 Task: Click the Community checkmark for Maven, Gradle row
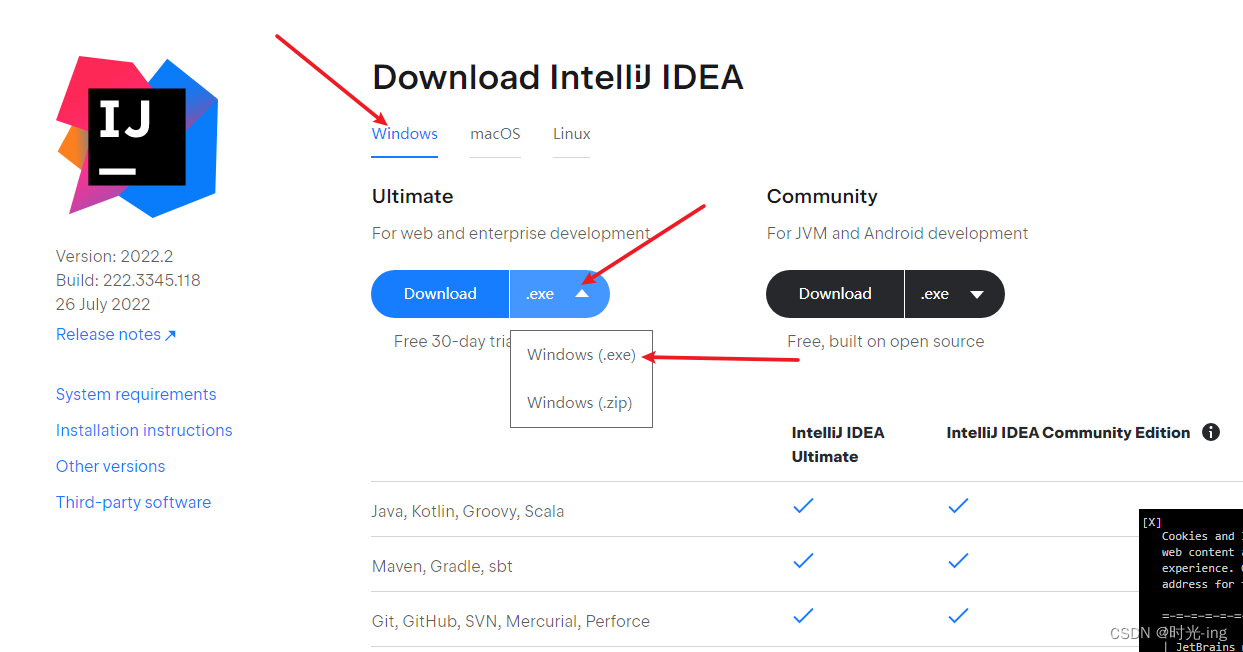pos(958,561)
